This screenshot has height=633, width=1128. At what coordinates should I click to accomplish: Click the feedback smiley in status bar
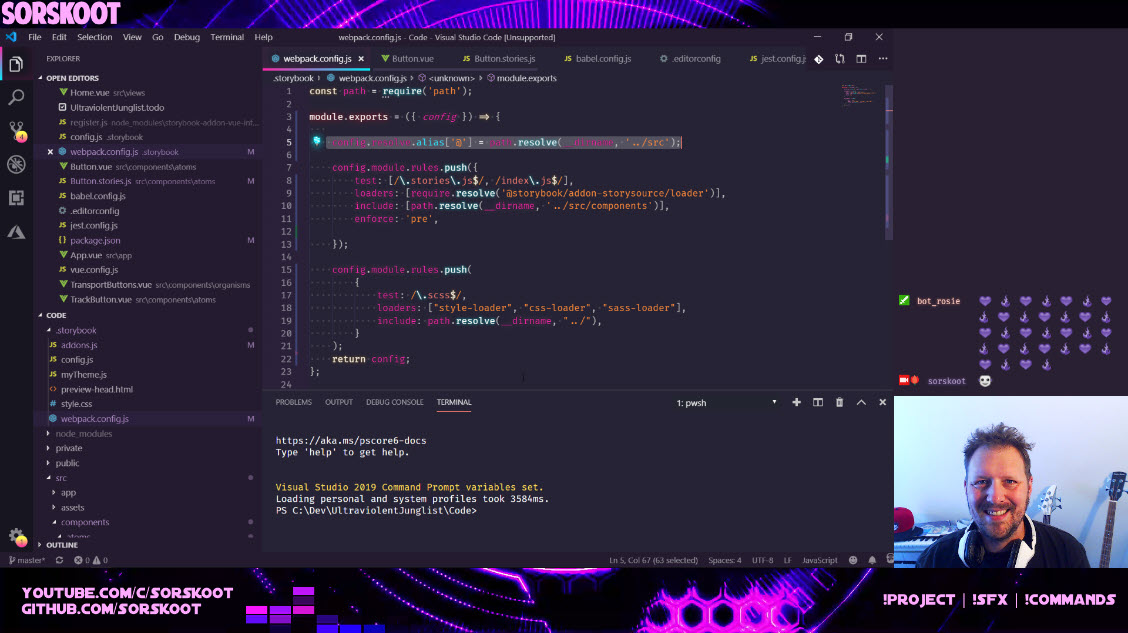(x=853, y=560)
